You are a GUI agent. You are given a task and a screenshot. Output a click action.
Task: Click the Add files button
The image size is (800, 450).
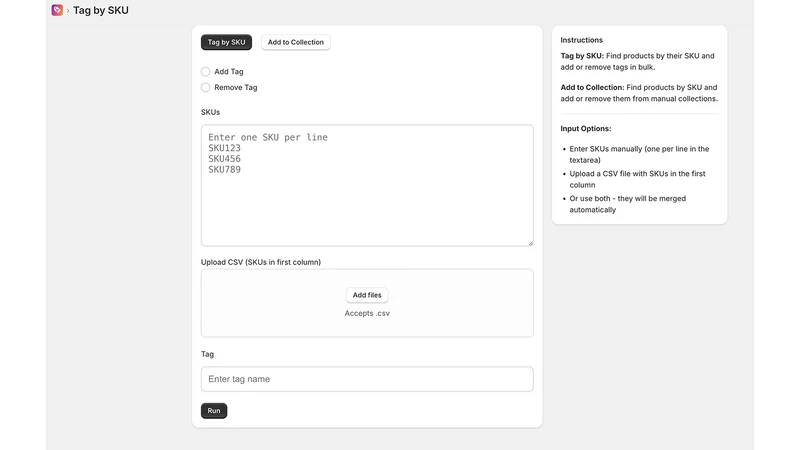click(367, 295)
